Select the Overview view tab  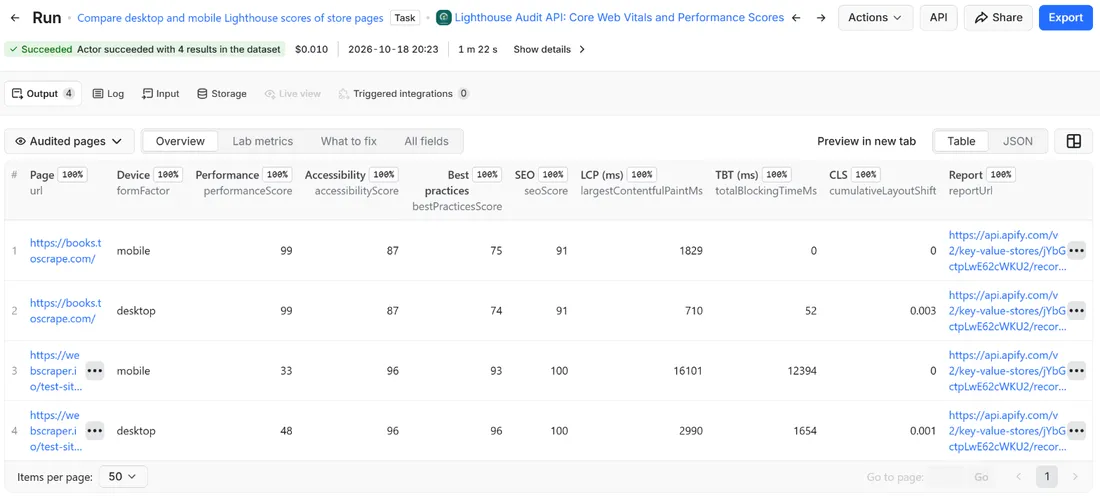(x=180, y=141)
